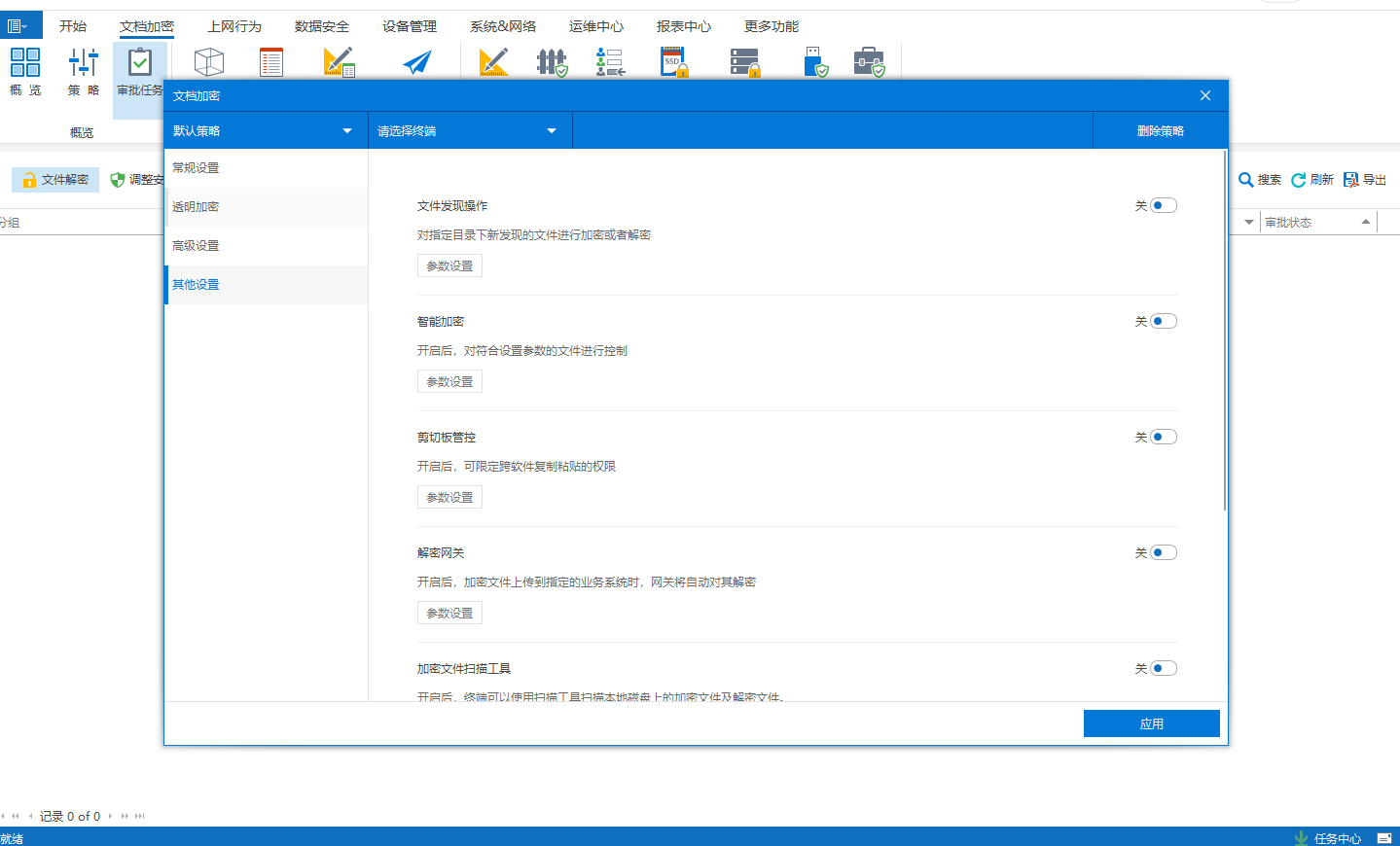Click the 应用 apply button
1400x846 pixels.
pos(1151,723)
